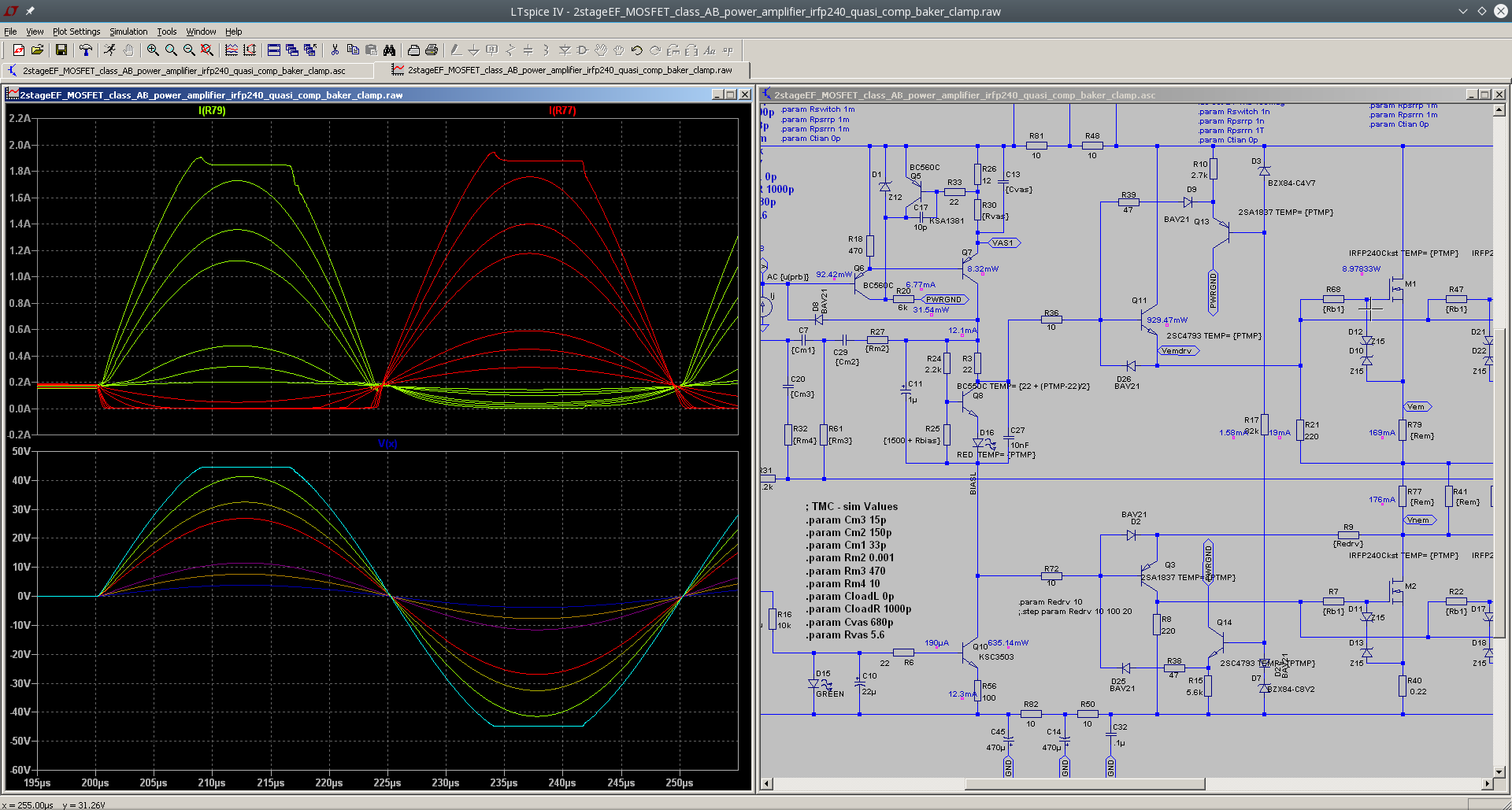
Task: Click the schematic horizontal scrollbar left arrow
Action: (767, 784)
